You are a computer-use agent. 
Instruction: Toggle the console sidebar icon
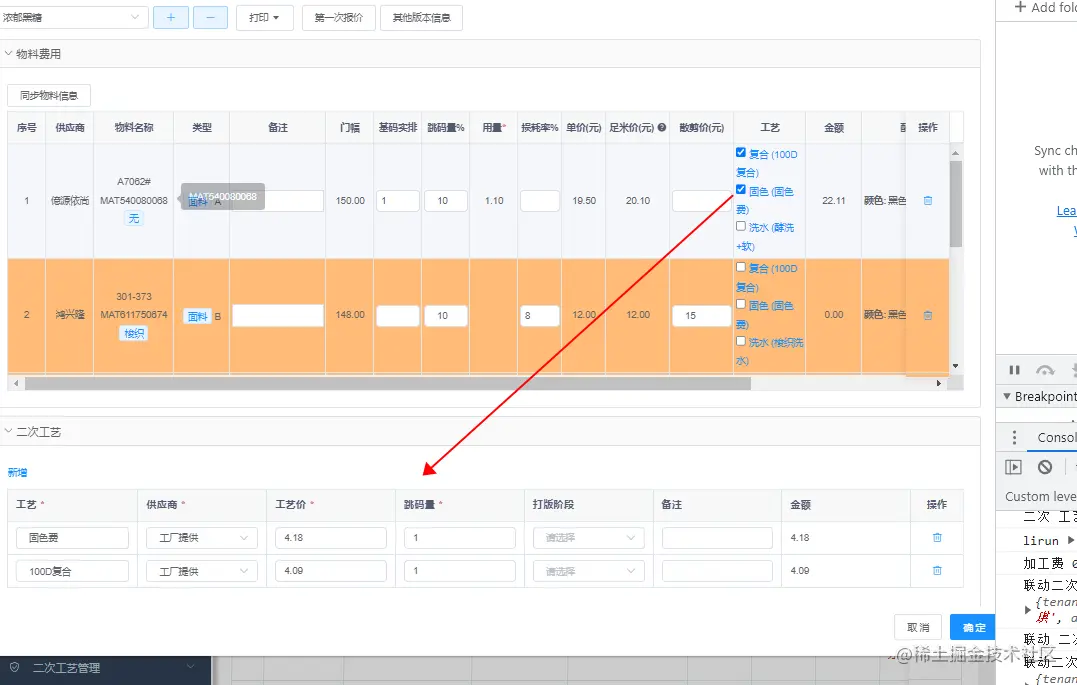point(1013,467)
